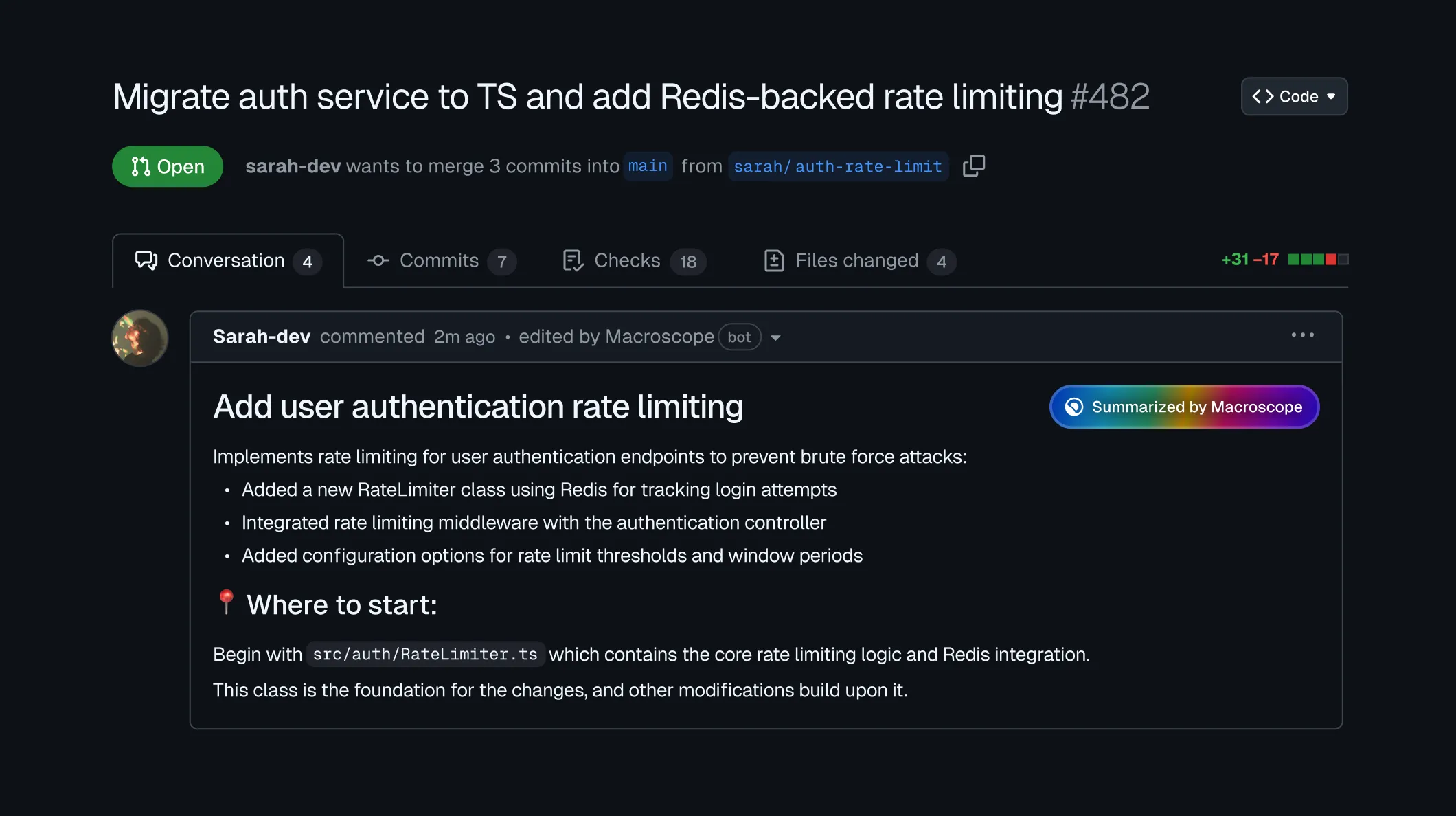Click the angle-brackets Code icon

coord(1263,96)
